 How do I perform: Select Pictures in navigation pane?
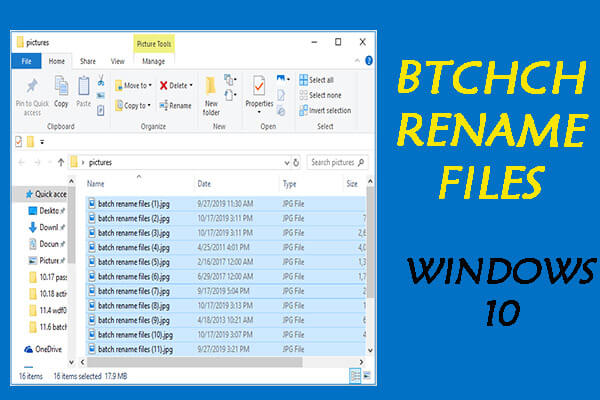coord(49,261)
